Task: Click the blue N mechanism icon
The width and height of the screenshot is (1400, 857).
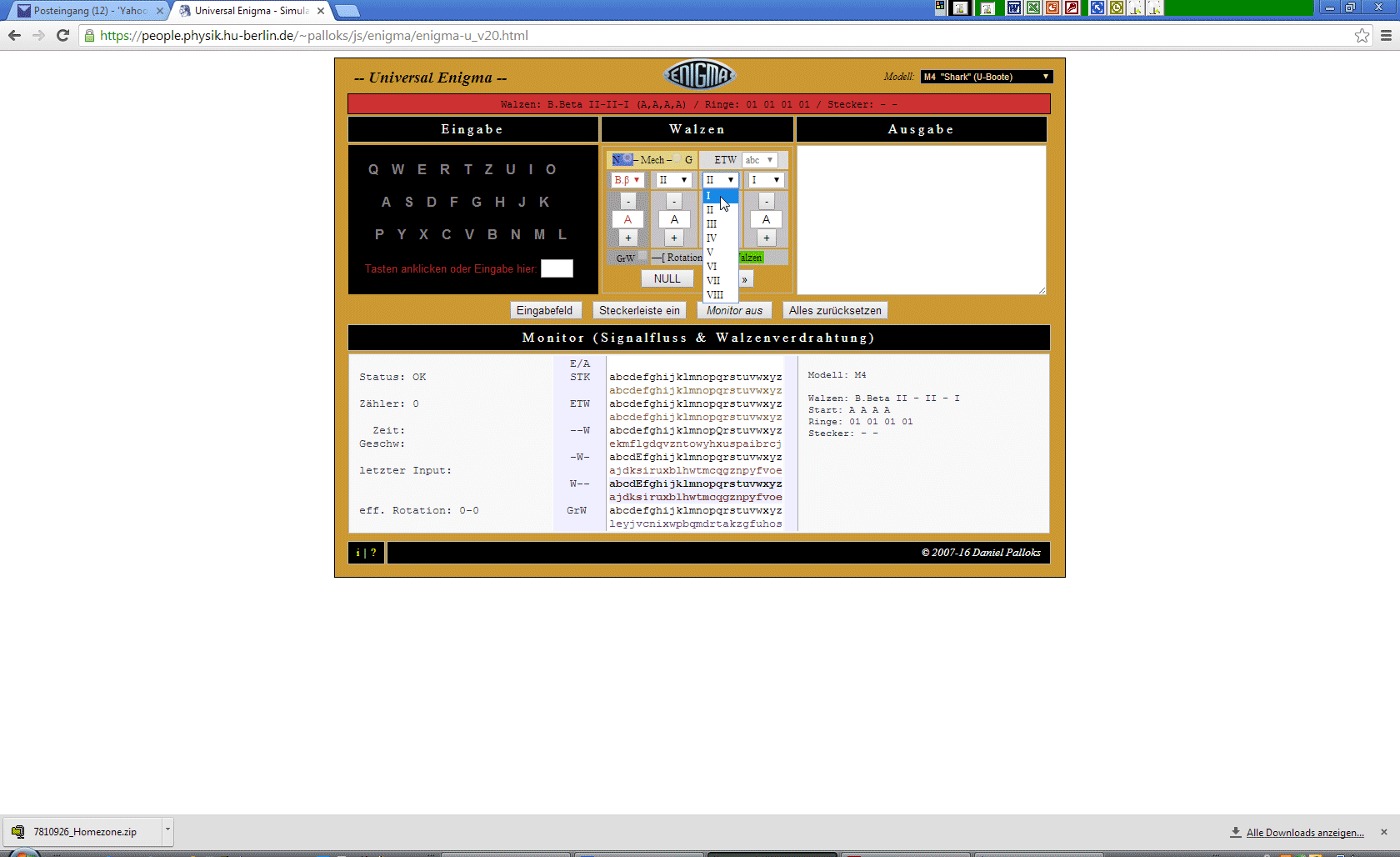Action: (622, 159)
